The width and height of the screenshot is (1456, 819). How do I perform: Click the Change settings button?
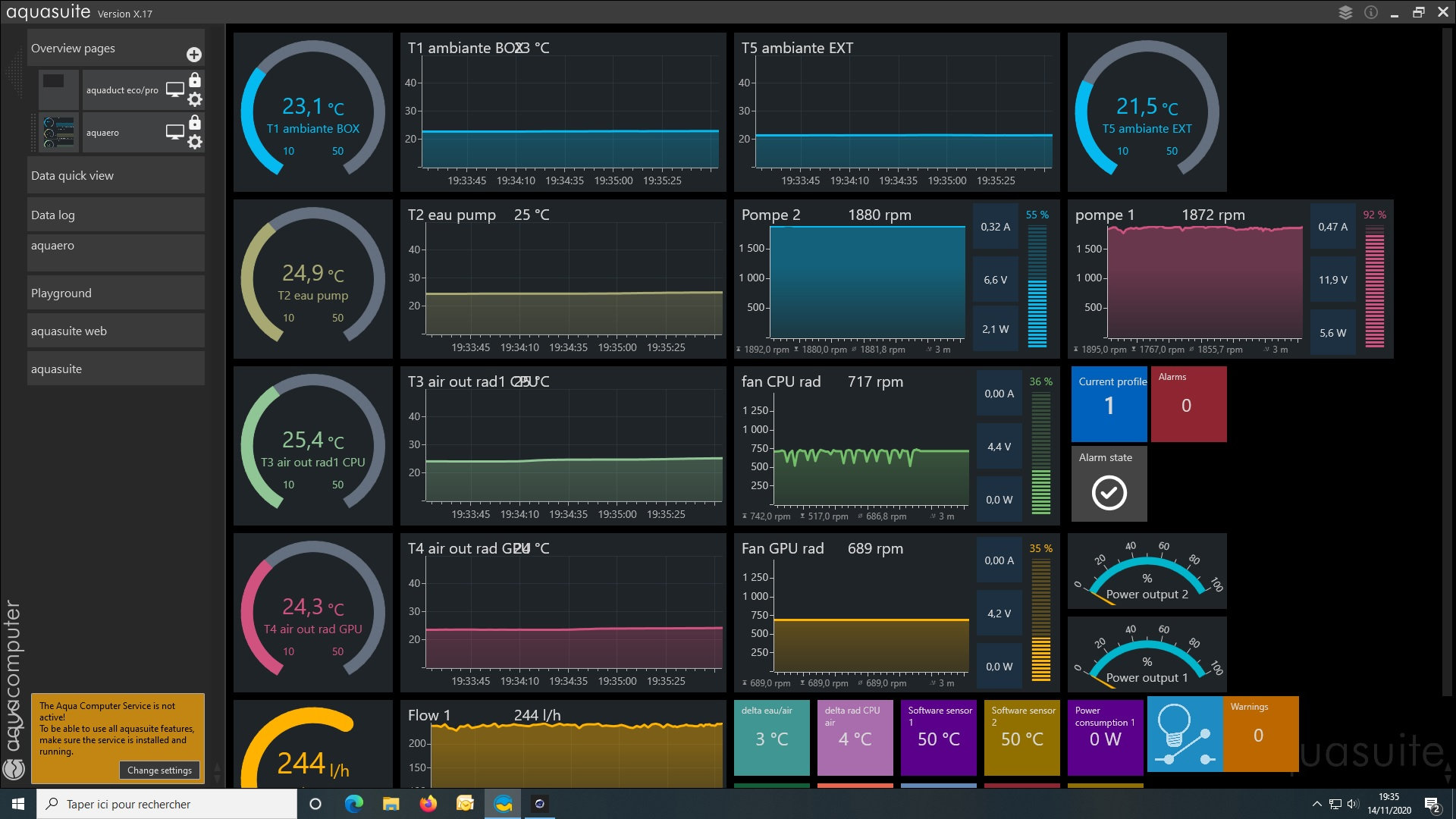(x=159, y=770)
